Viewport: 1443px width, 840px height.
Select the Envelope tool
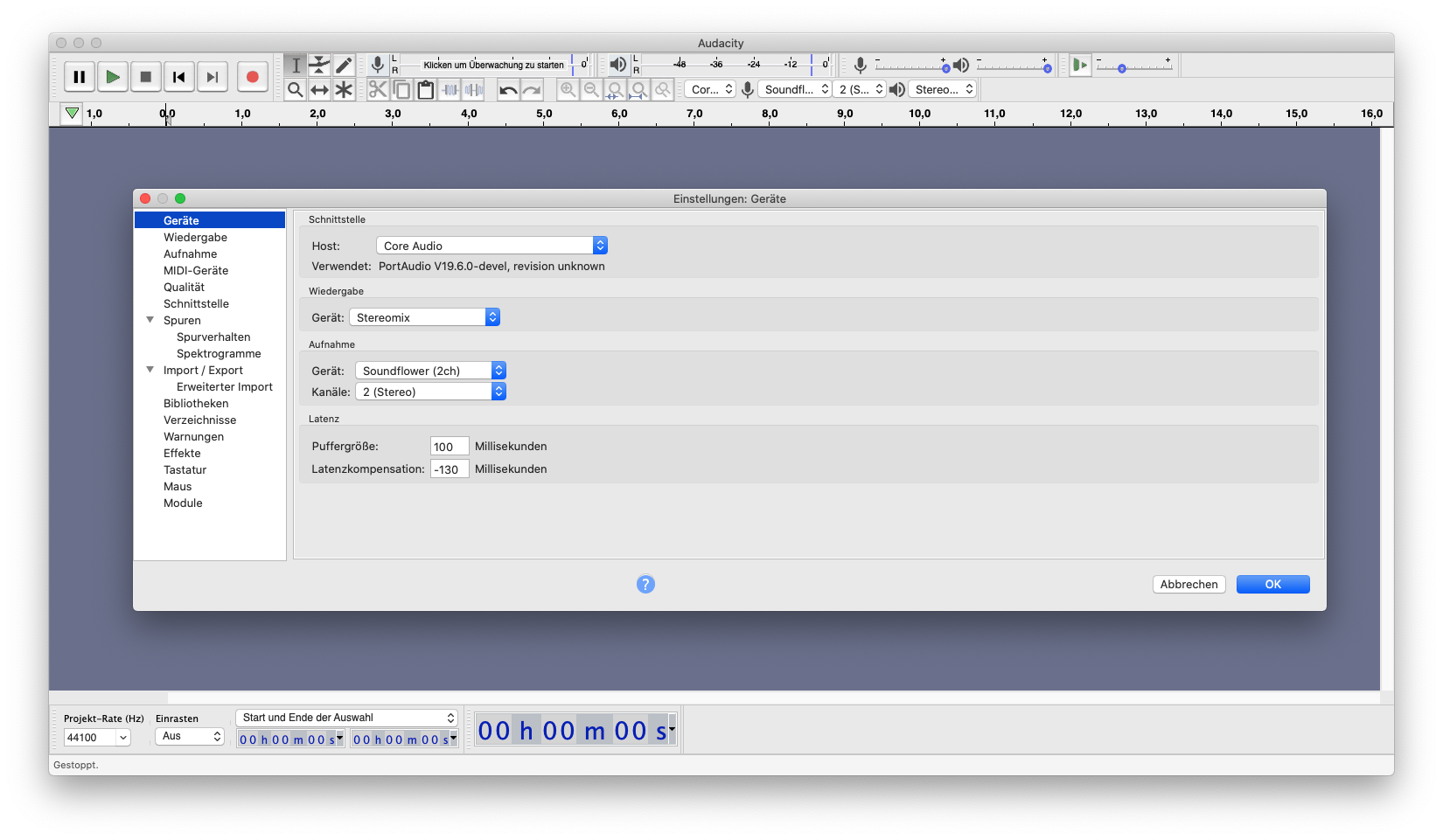(x=320, y=65)
